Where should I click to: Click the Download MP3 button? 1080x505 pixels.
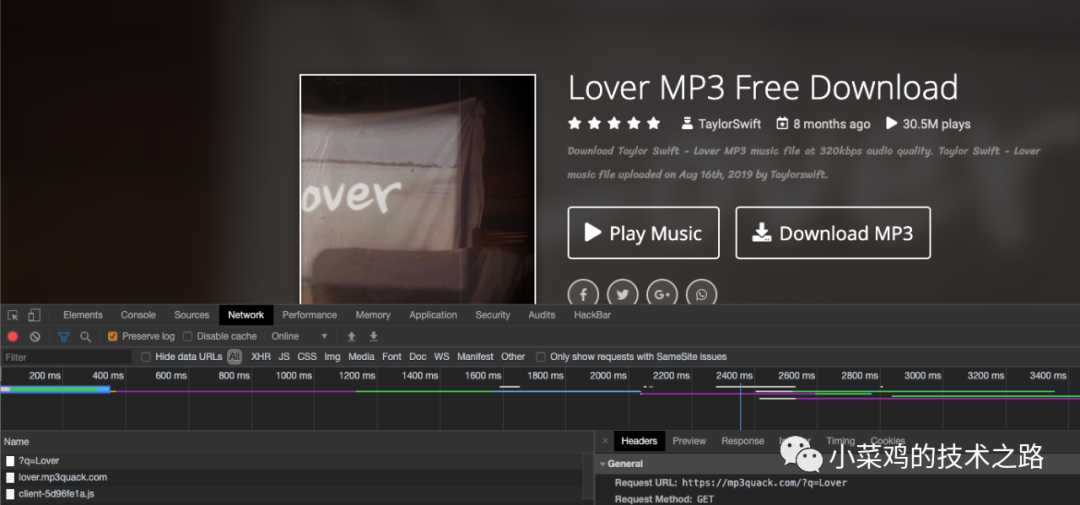pyautogui.click(x=833, y=233)
